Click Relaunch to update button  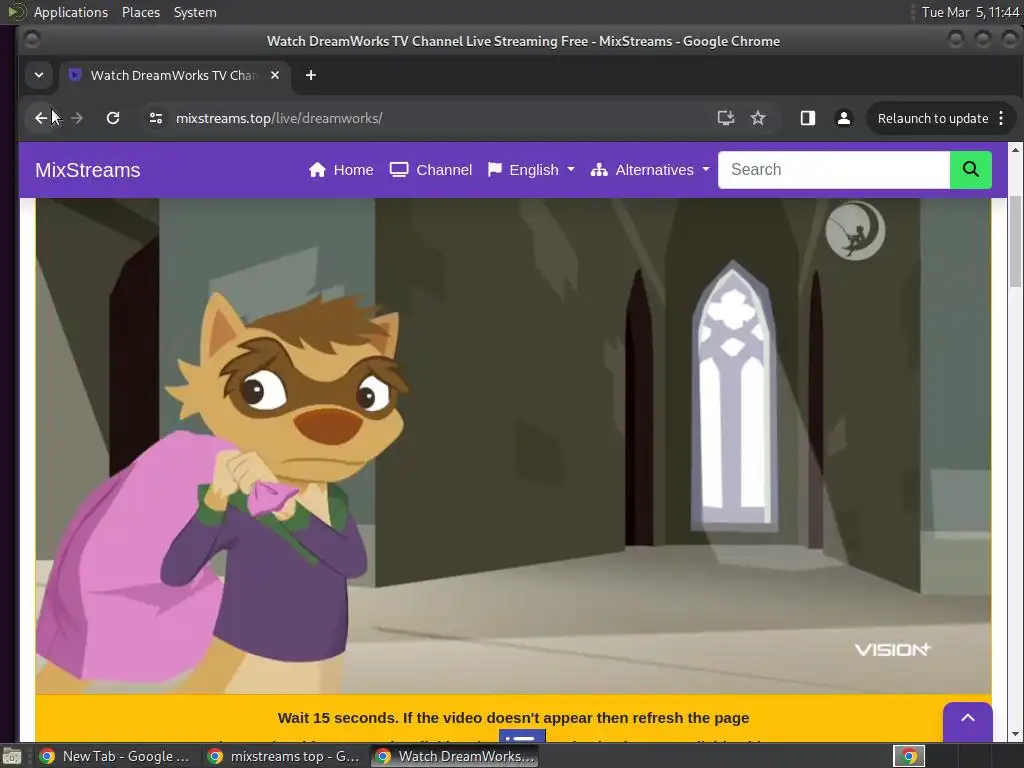933,118
